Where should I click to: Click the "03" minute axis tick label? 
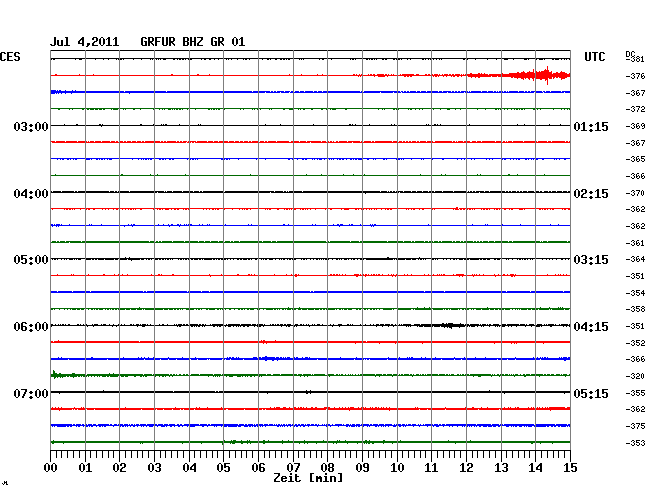154,467
